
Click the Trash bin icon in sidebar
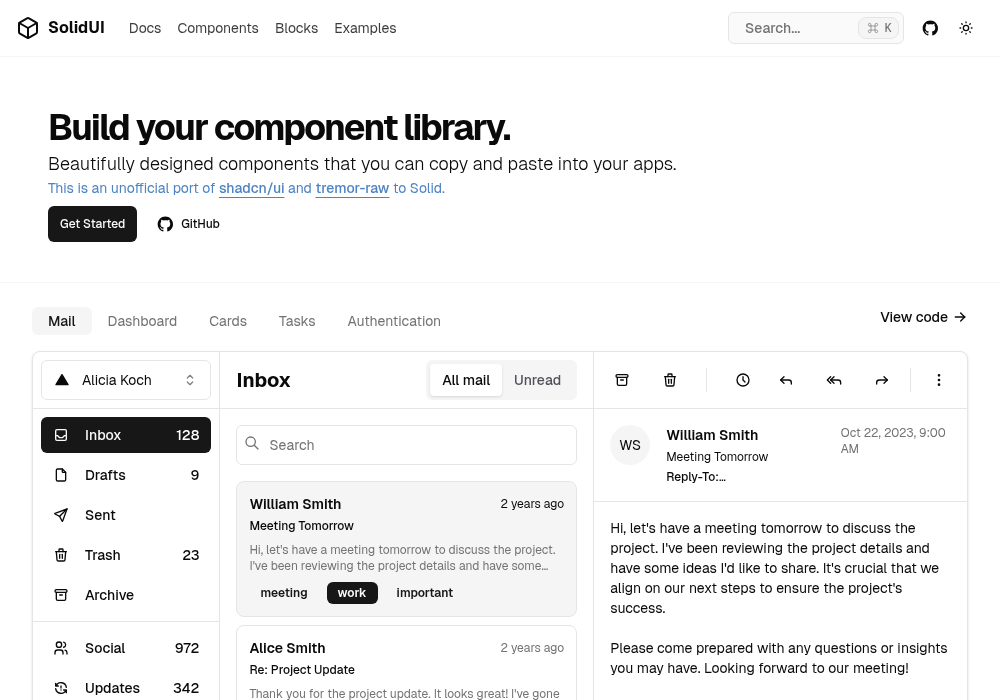61,555
